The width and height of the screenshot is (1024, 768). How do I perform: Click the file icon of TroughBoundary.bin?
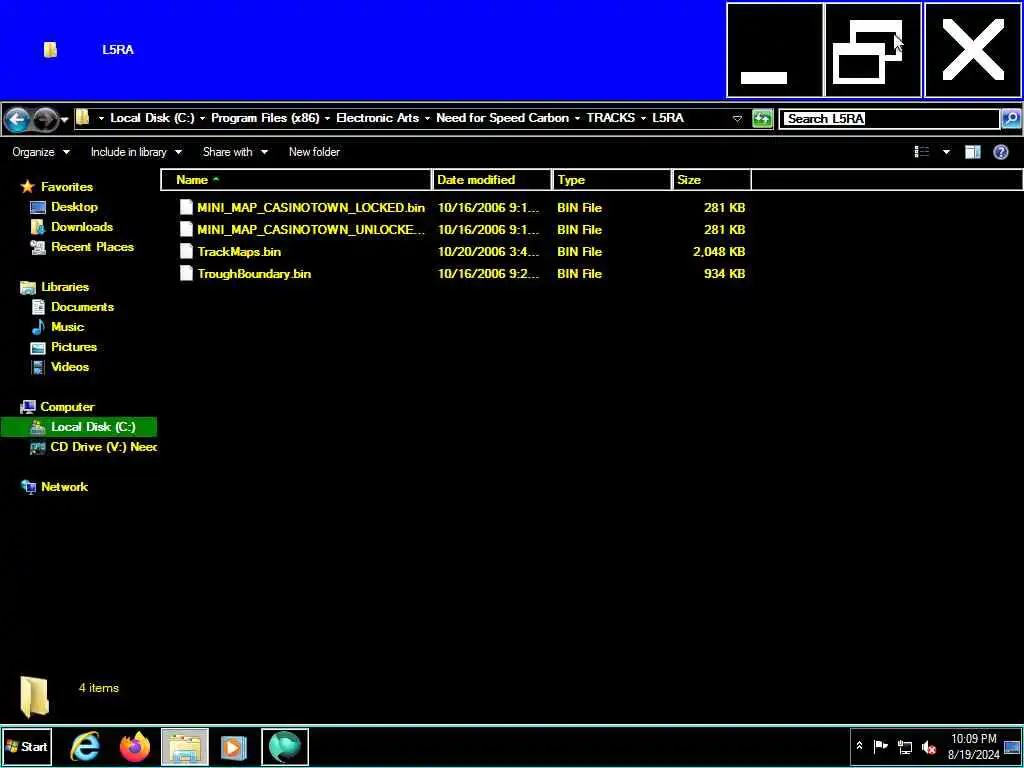click(x=186, y=274)
